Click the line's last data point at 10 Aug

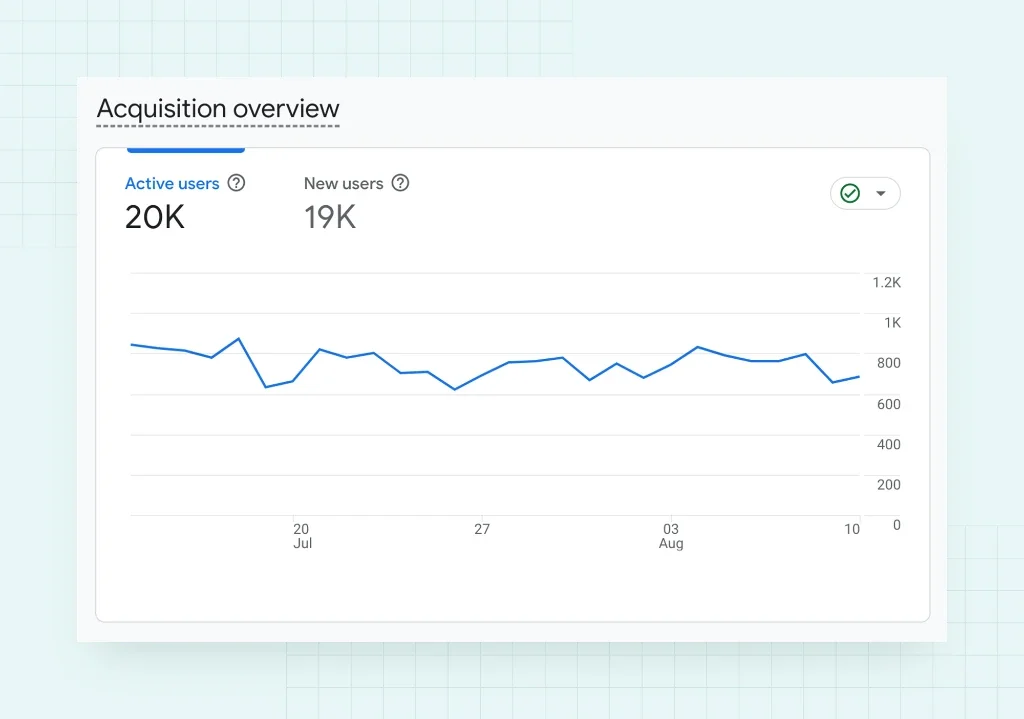[x=859, y=377]
